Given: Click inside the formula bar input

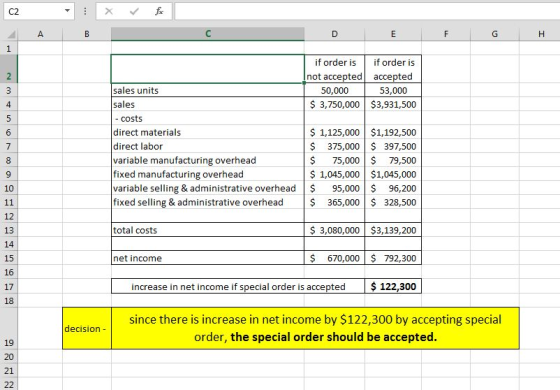Looking at the screenshot, I should click(367, 11).
